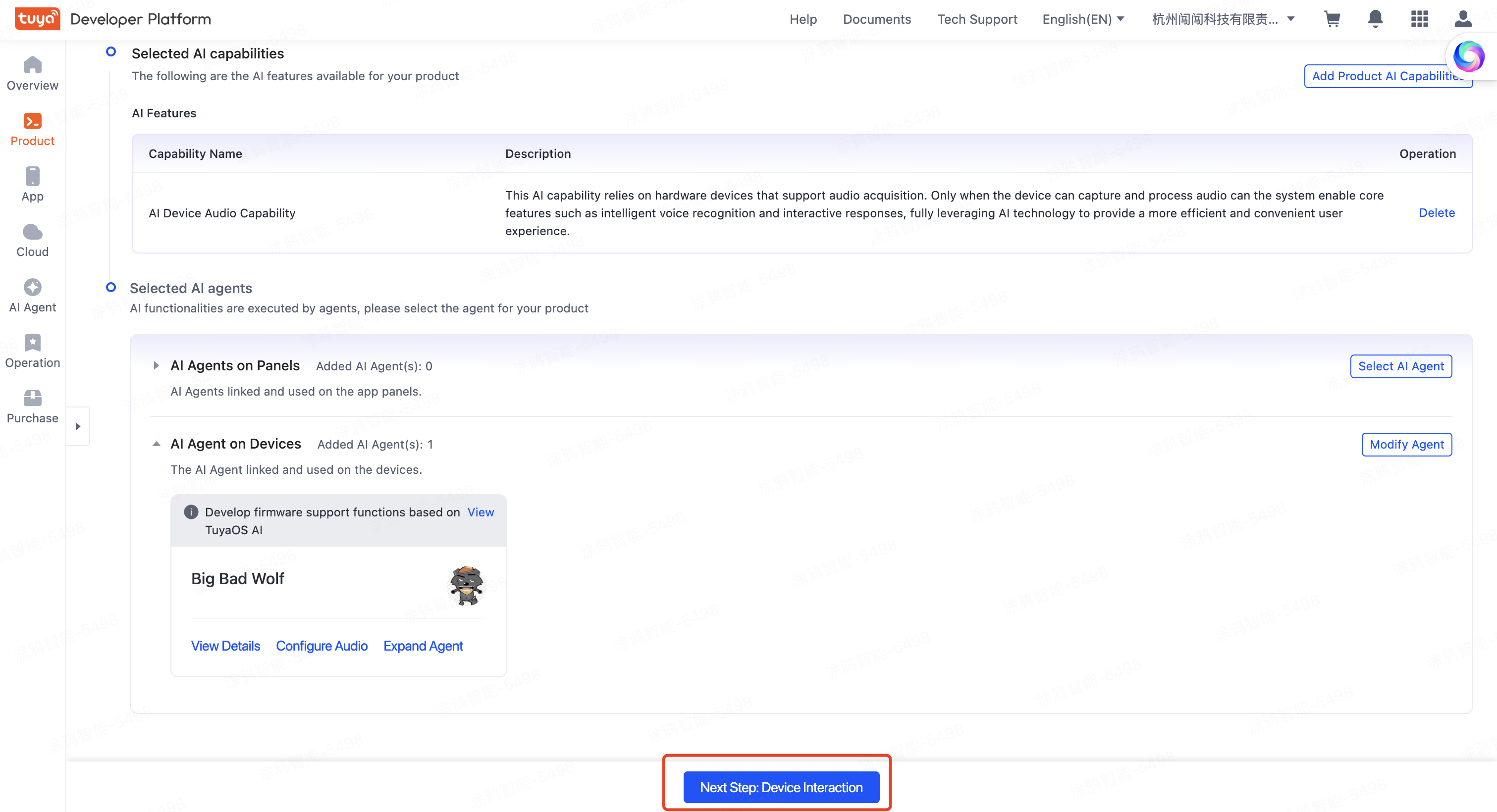Image resolution: width=1497 pixels, height=812 pixels.
Task: Collapse AI Agent on Devices section
Action: pyautogui.click(x=157, y=444)
